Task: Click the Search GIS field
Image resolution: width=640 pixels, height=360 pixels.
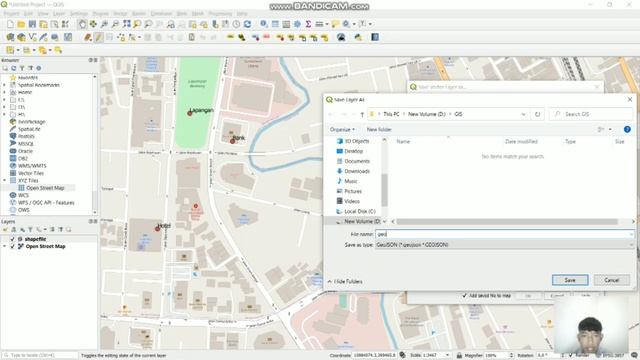Action: pyautogui.click(x=591, y=114)
